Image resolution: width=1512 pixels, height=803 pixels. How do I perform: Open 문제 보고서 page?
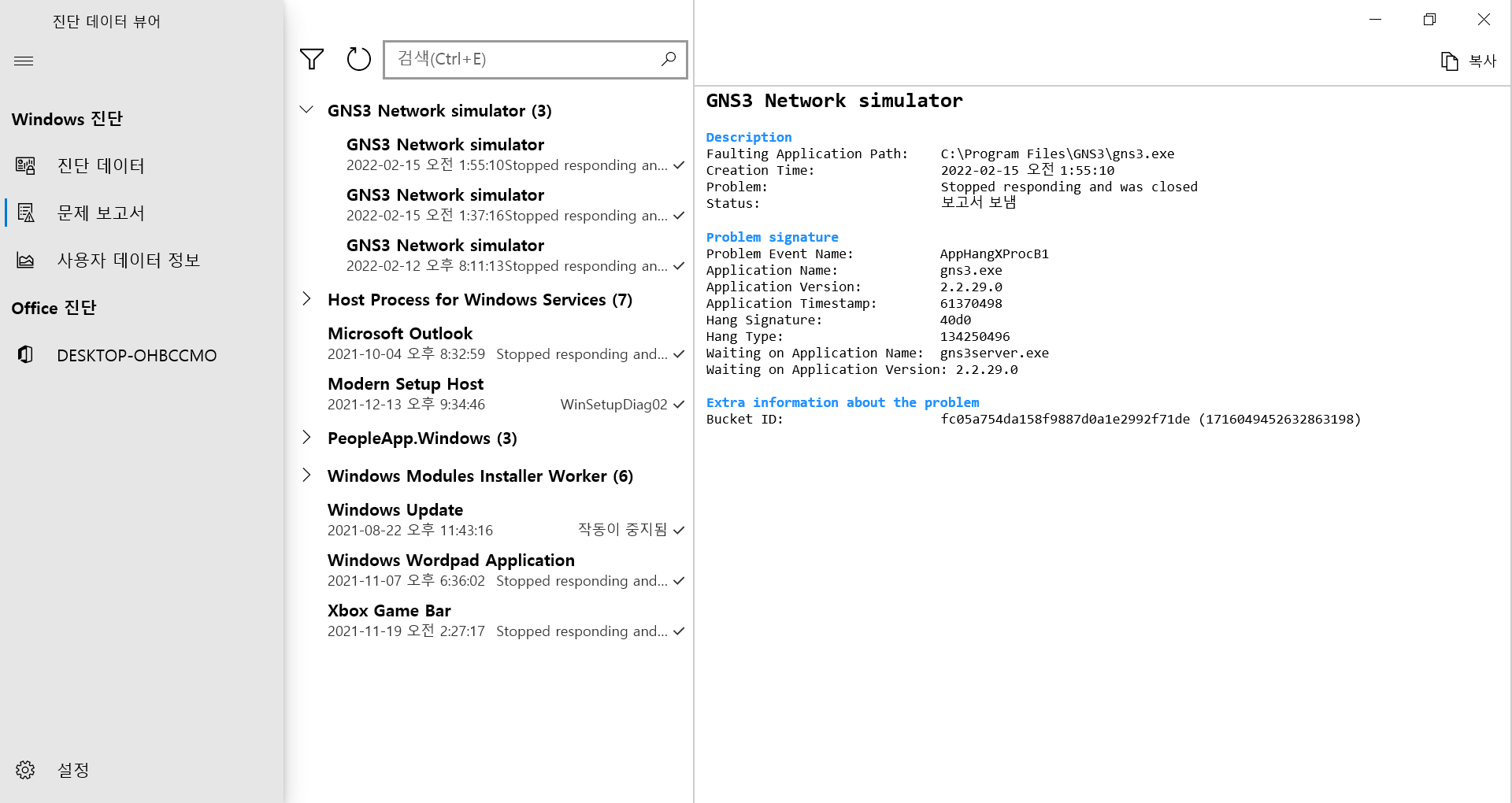pyautogui.click(x=142, y=213)
